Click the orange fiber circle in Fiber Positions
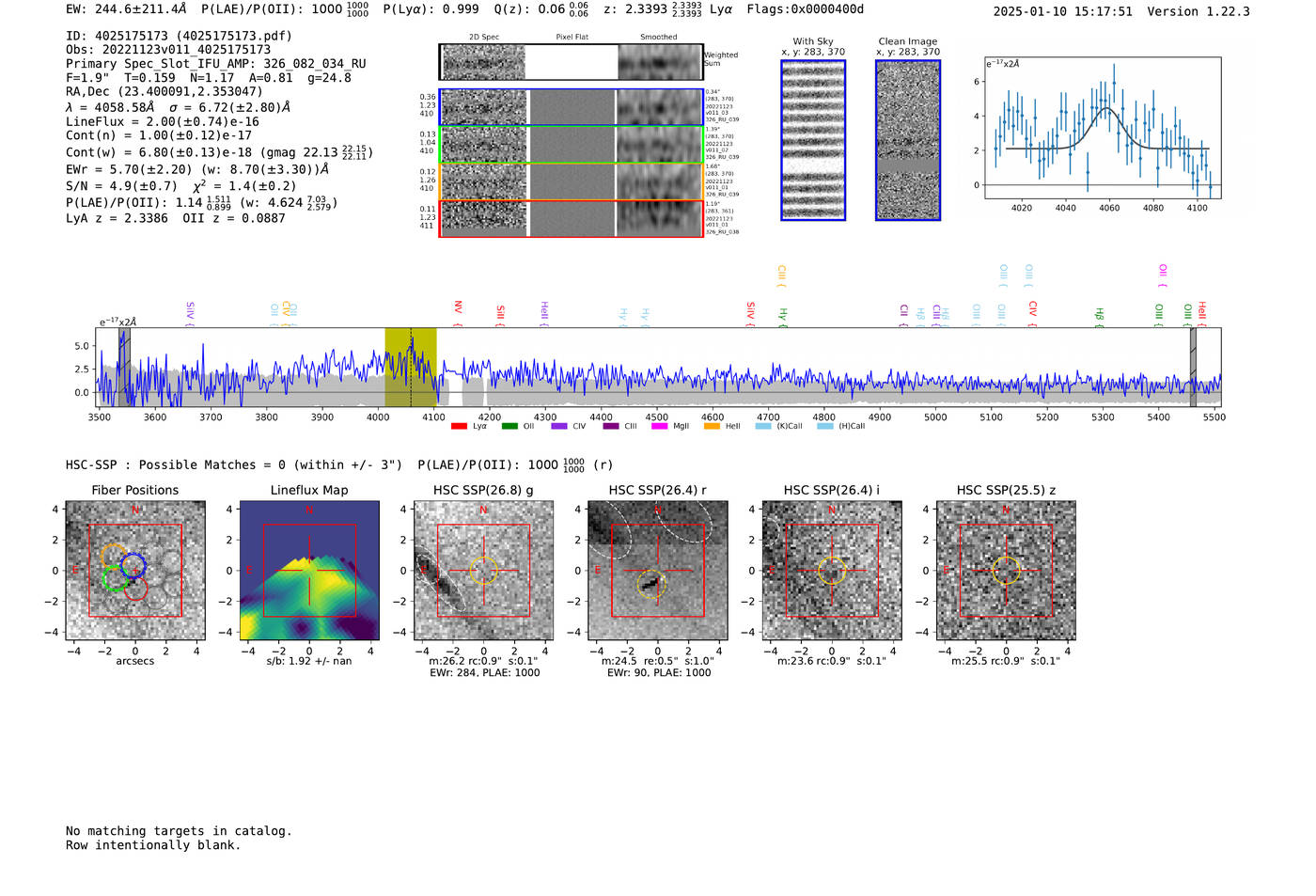The image size is (1316, 896). [113, 556]
